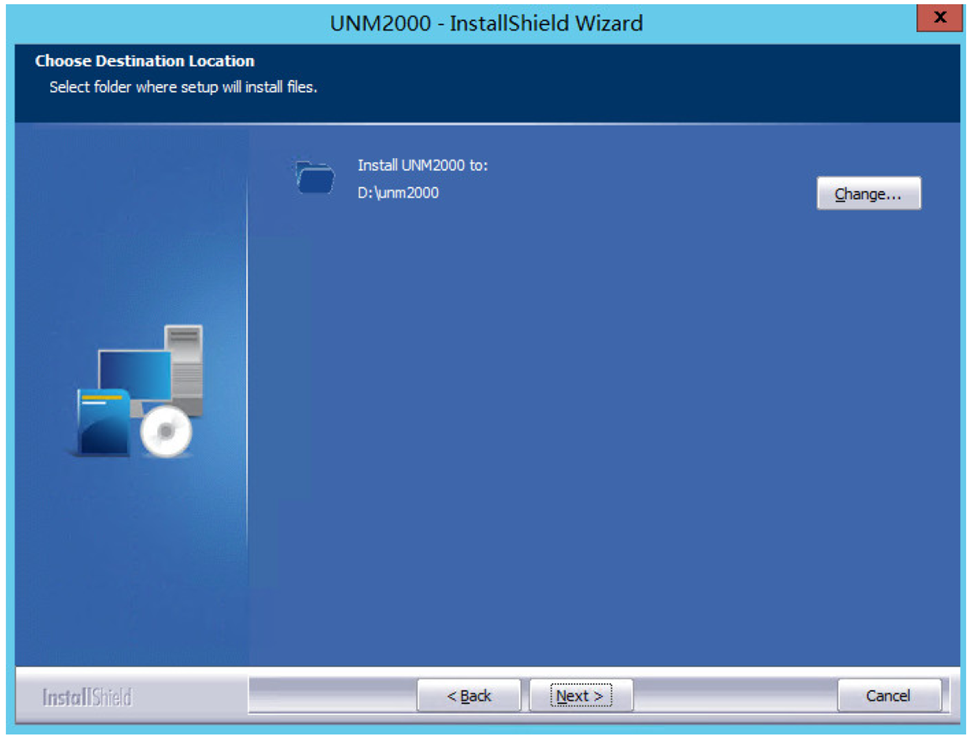
Task: Click the CD disc in setup graphic
Action: tap(166, 431)
